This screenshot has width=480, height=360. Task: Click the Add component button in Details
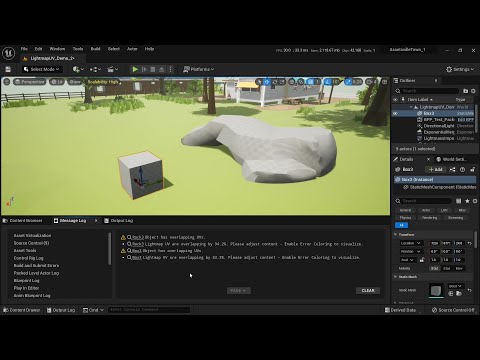tap(435, 170)
